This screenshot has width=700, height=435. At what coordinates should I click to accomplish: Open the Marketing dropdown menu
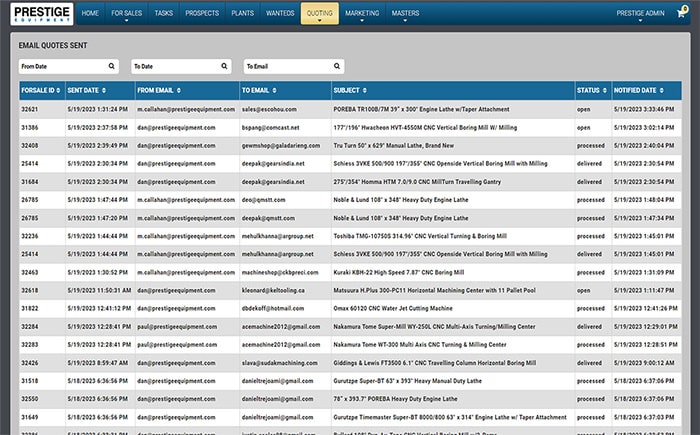(362, 13)
